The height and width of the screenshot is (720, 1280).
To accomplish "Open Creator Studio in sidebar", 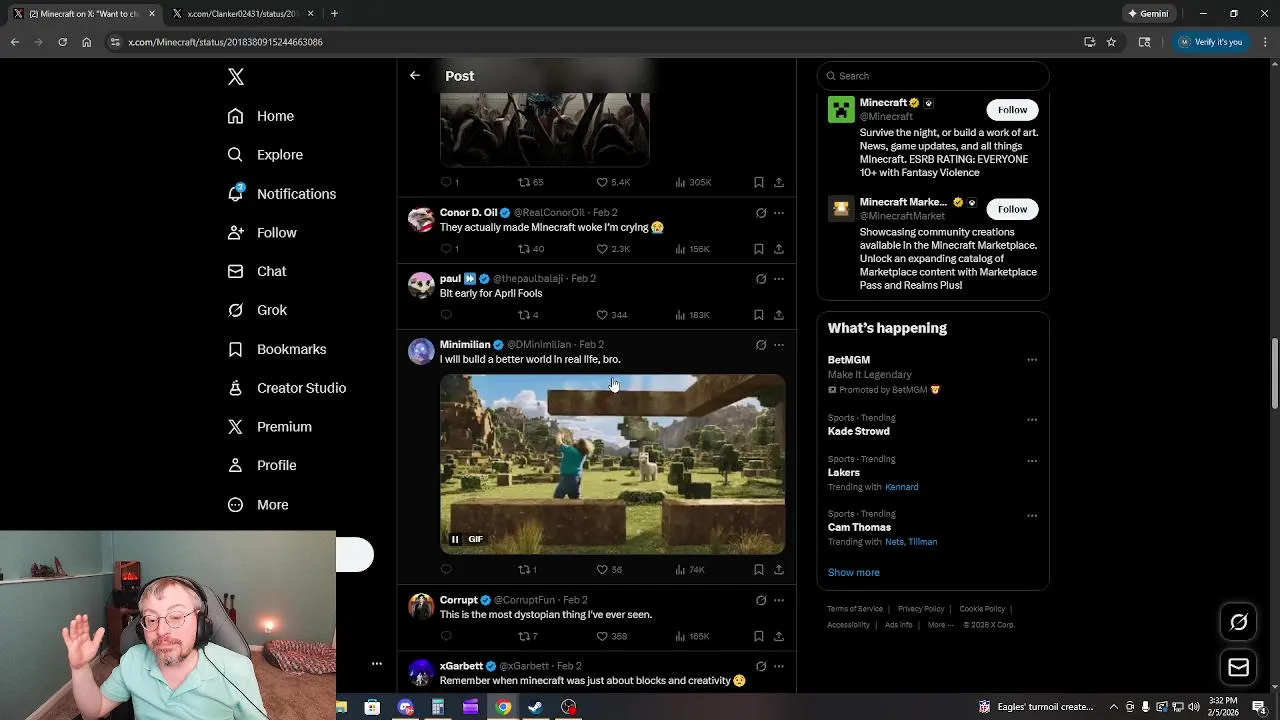I will (287, 388).
